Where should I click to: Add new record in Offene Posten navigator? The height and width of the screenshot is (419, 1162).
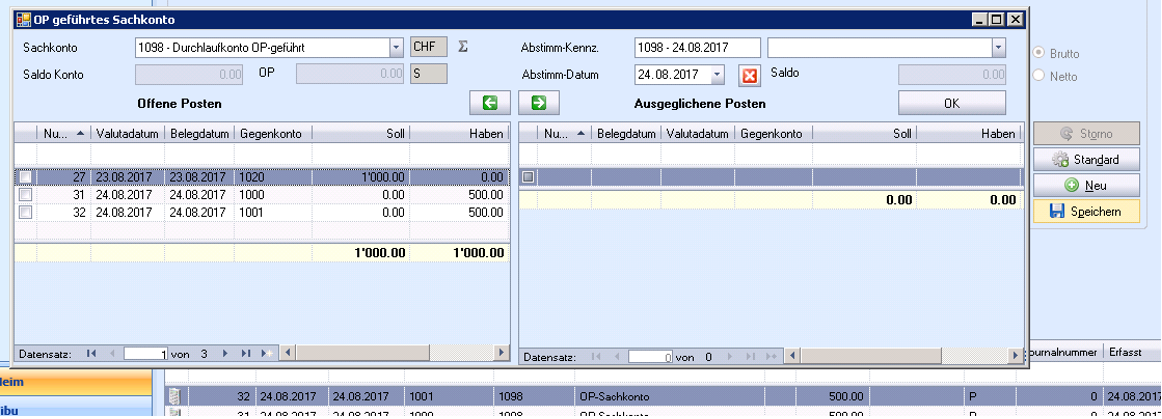tap(267, 354)
